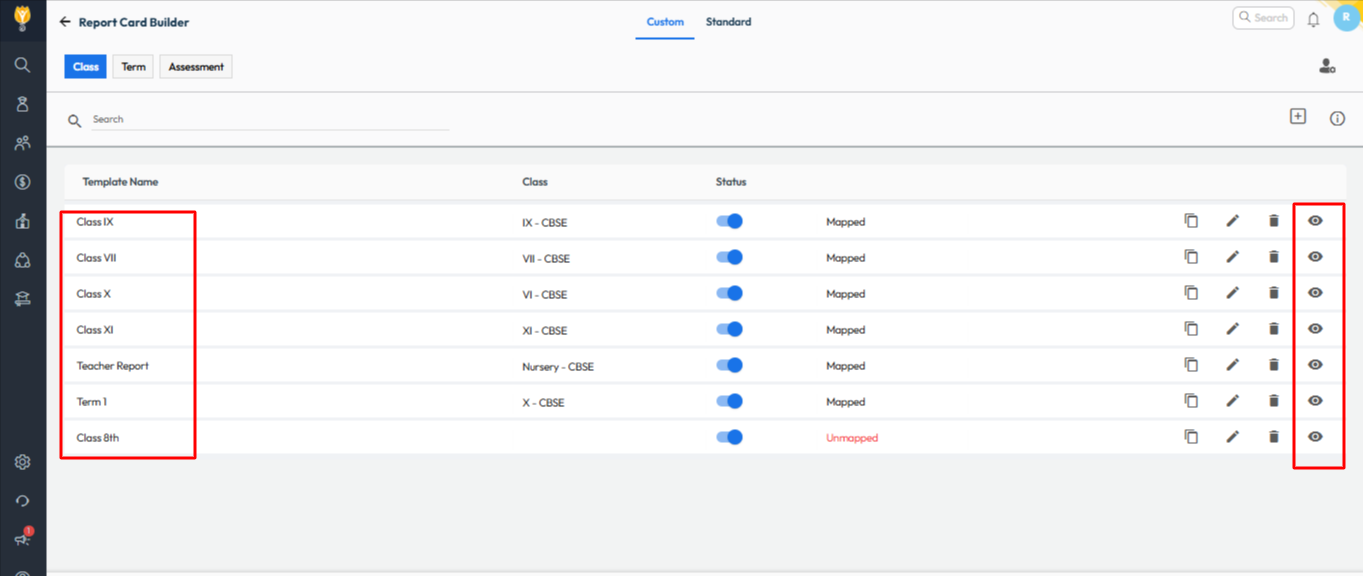Viewport: 1363px width, 576px height.
Task: Toggle status switch for Class 8th
Action: [x=730, y=437]
